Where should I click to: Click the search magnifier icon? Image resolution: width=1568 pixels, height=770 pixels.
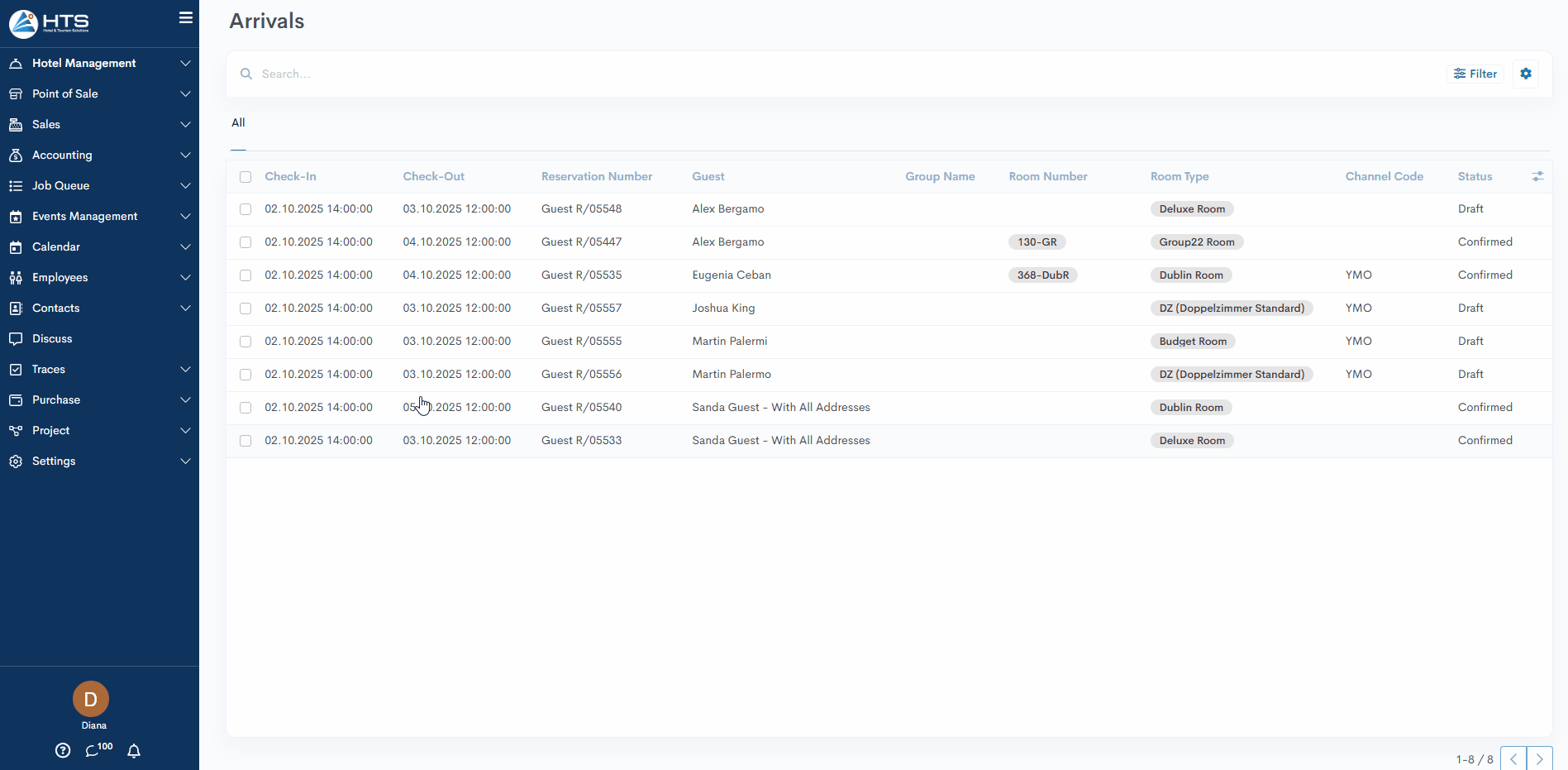tap(246, 74)
